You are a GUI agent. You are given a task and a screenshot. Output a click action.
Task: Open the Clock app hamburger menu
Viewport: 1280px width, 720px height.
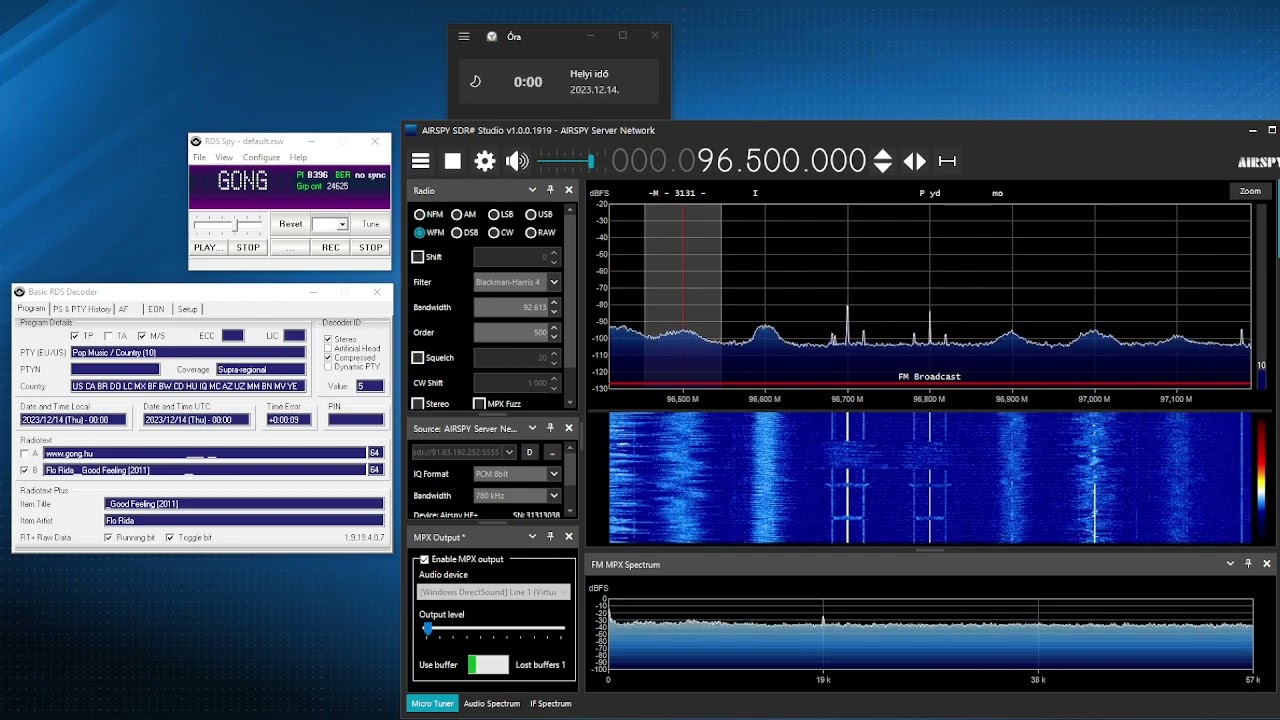point(464,36)
